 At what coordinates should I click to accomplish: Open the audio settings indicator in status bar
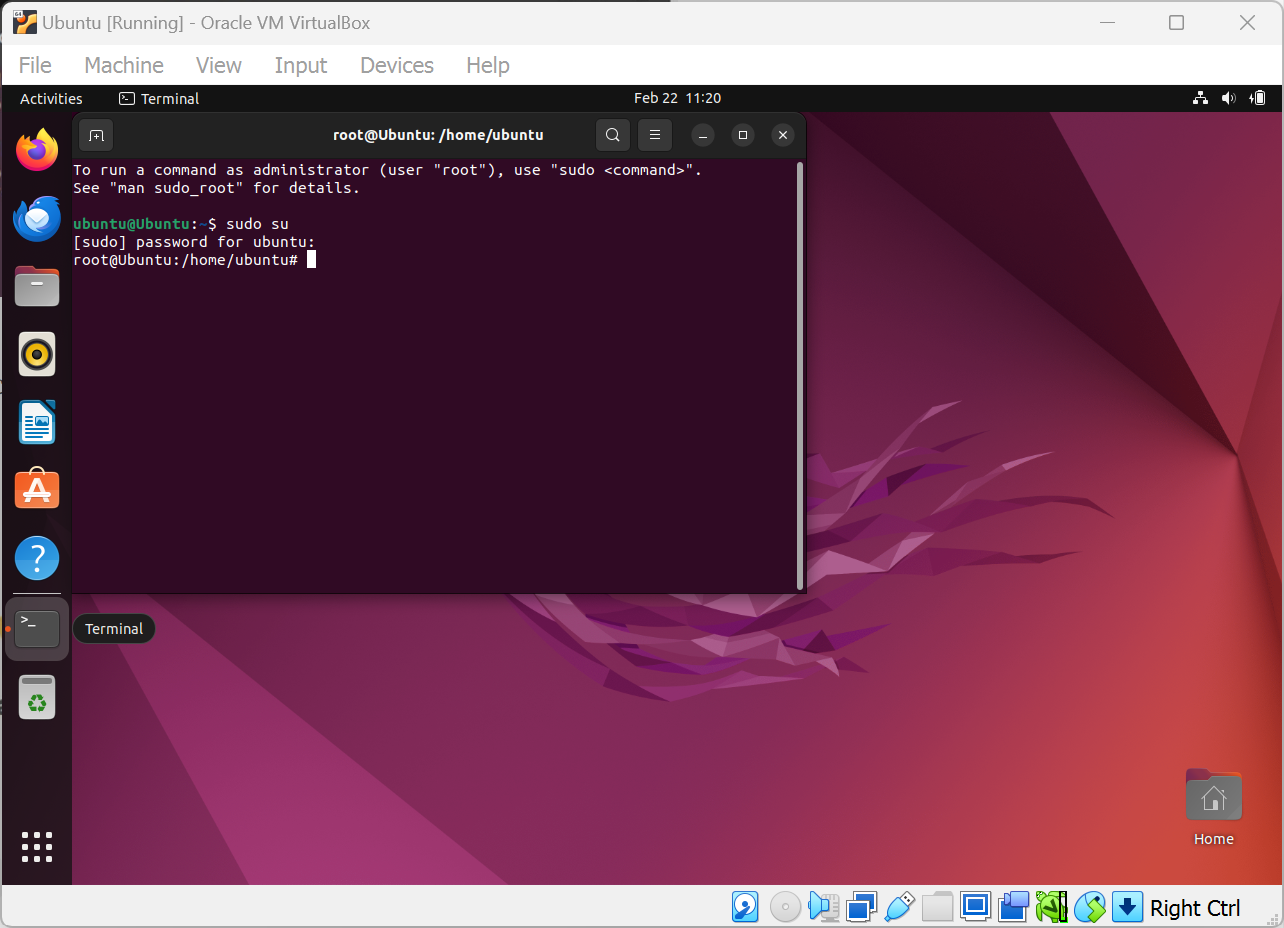[823, 907]
